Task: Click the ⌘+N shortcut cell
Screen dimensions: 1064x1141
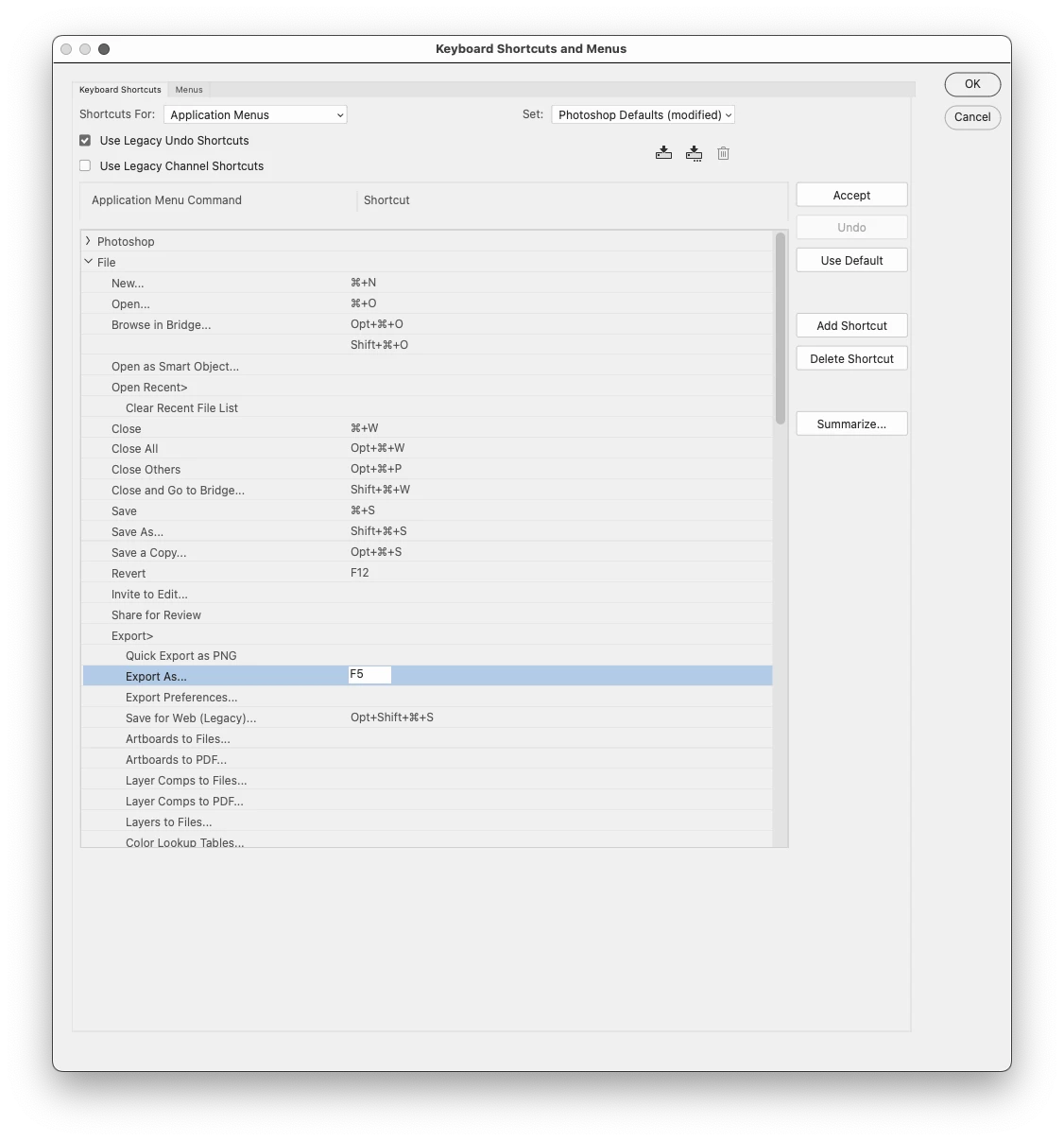Action: [x=363, y=283]
